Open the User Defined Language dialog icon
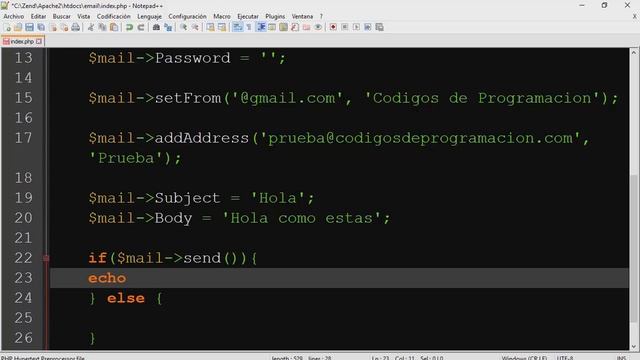This screenshot has width=640, height=360. 272,27
